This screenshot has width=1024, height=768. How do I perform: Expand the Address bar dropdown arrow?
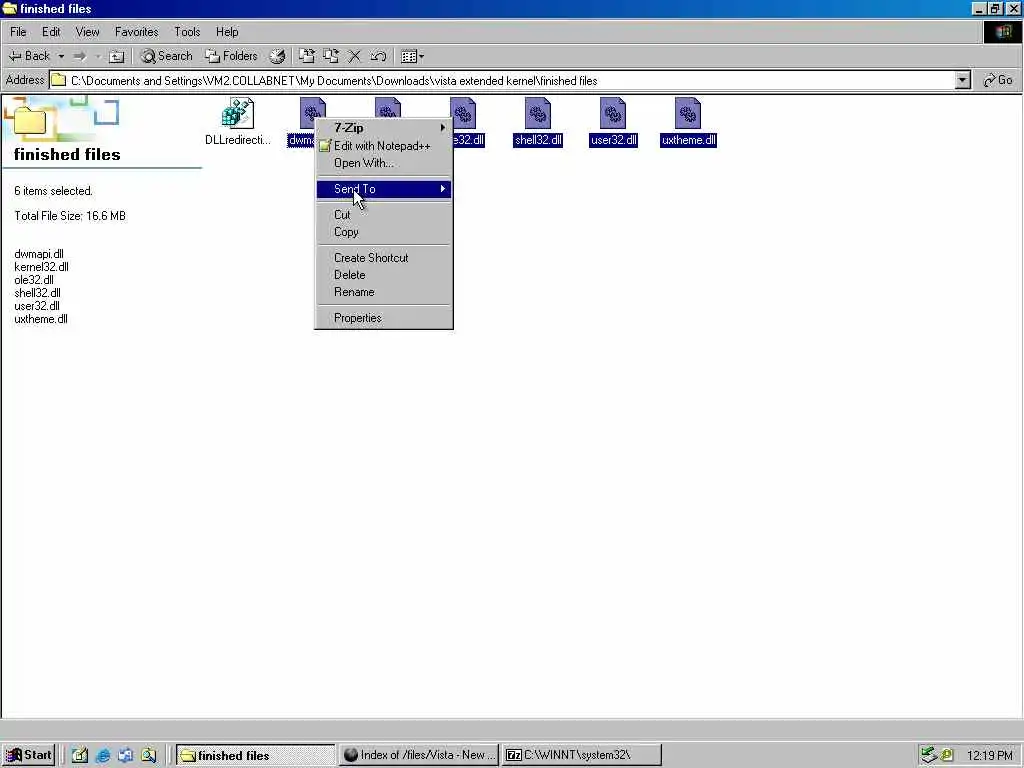pyautogui.click(x=962, y=80)
